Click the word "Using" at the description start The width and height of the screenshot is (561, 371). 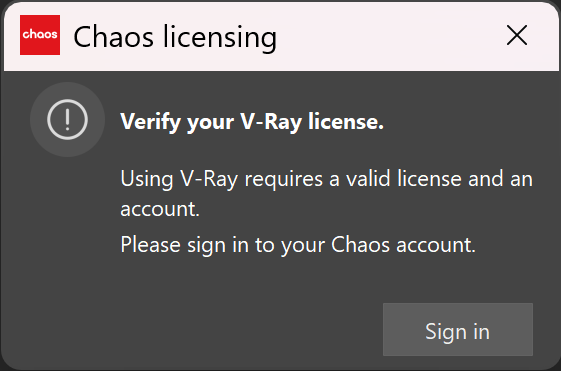(x=147, y=179)
